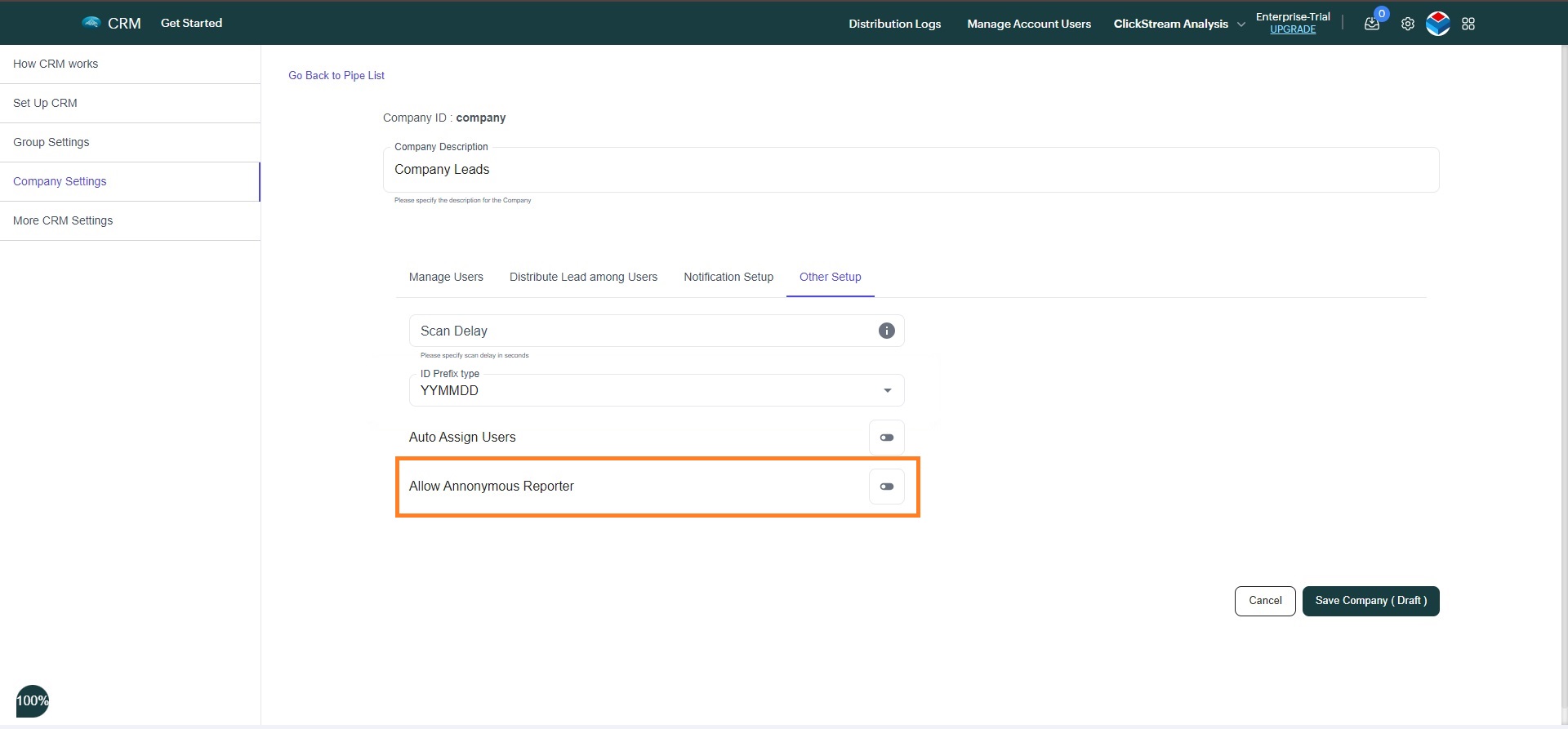Open the notifications inbox icon
Screen dimensions: 1568x729
click(1372, 24)
